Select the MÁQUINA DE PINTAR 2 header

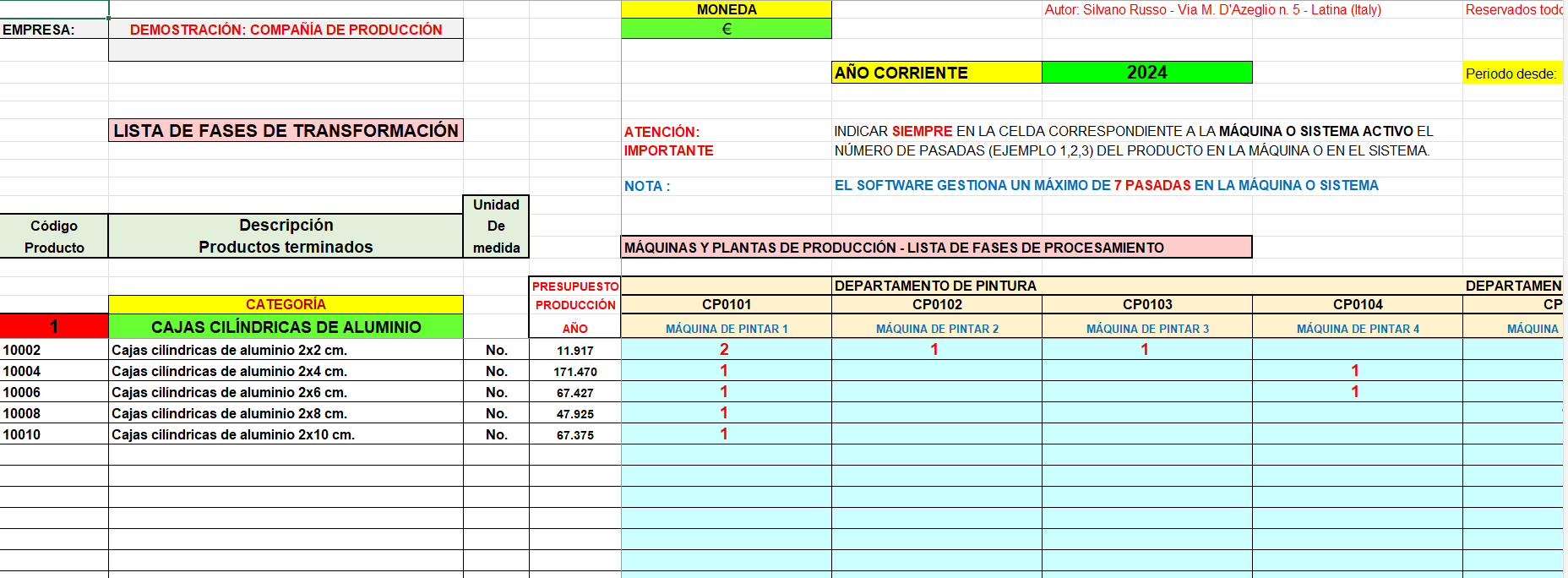pos(937,328)
